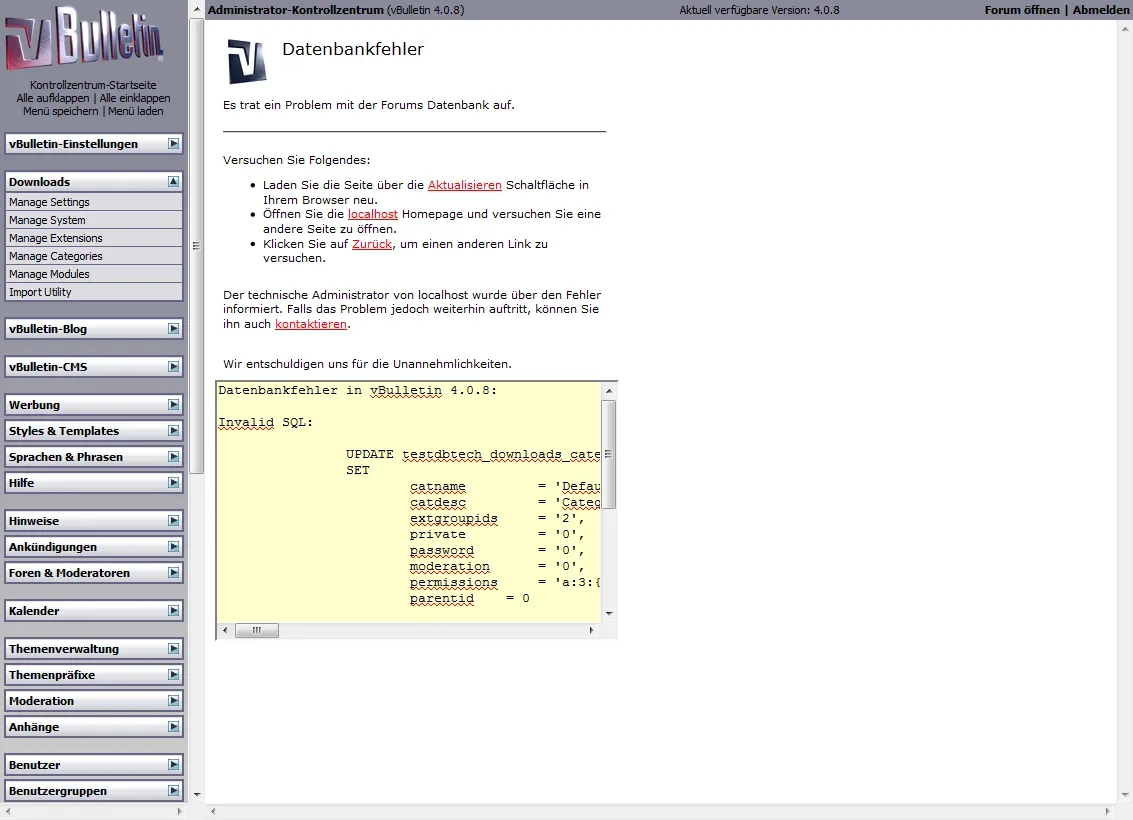Screen dimensions: 1133x820
Task: Expand the vBulletin-Blog menu group
Action: [173, 329]
